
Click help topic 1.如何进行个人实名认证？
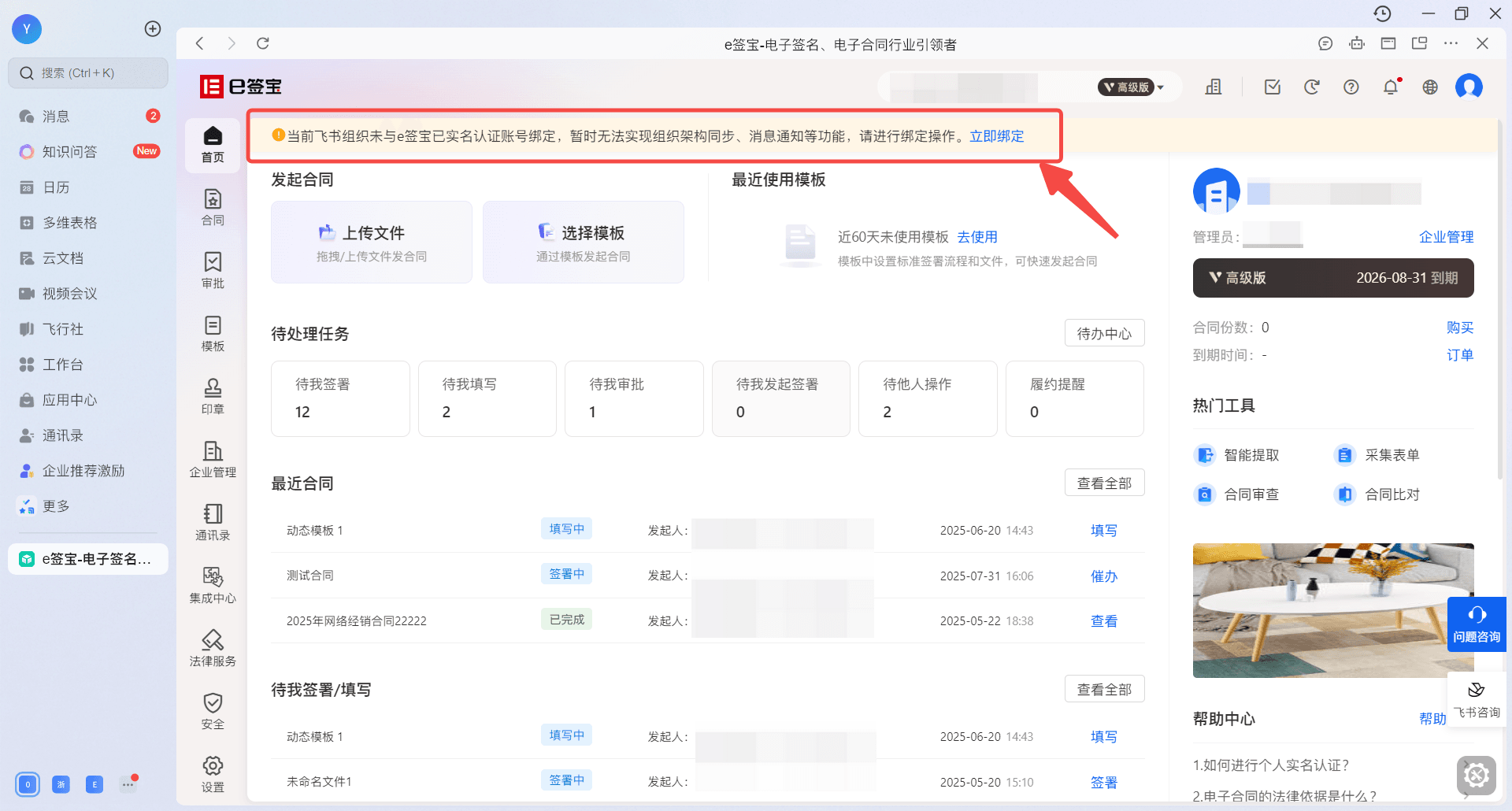coord(1271,765)
